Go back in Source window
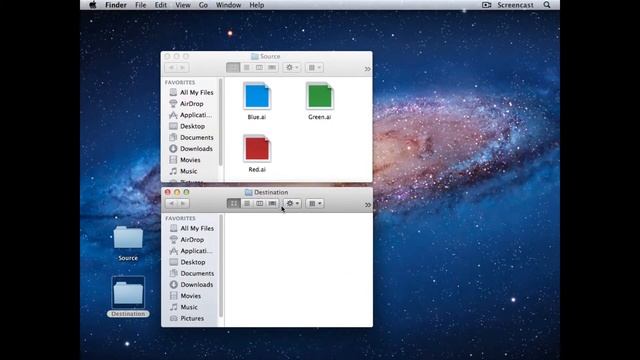Viewport: 640px width, 360px height. 171,67
